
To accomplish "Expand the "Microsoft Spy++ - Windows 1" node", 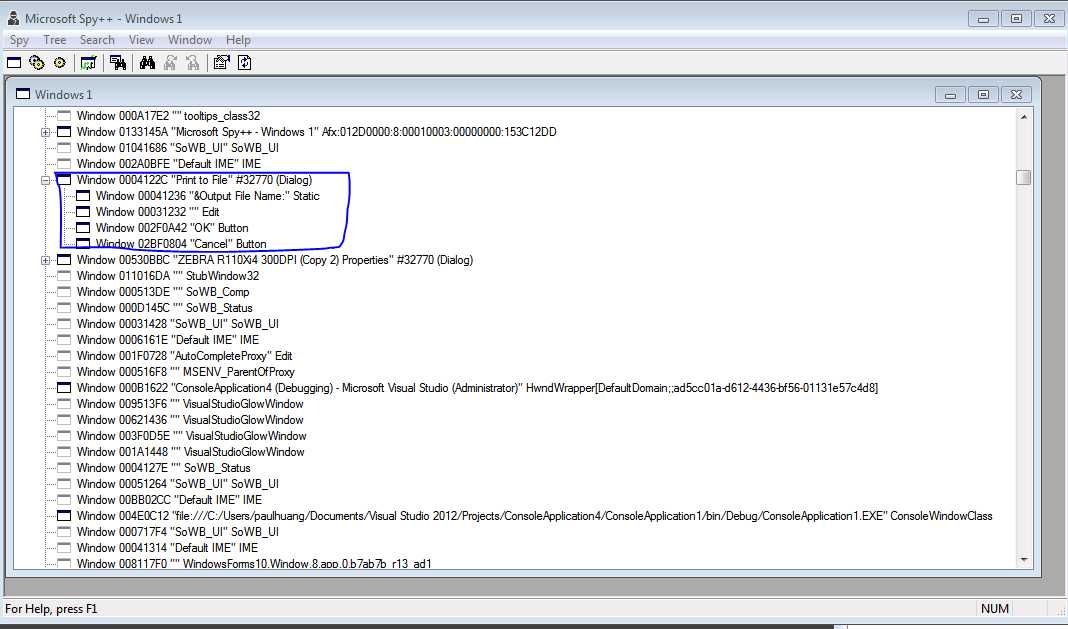I will tap(45, 132).
